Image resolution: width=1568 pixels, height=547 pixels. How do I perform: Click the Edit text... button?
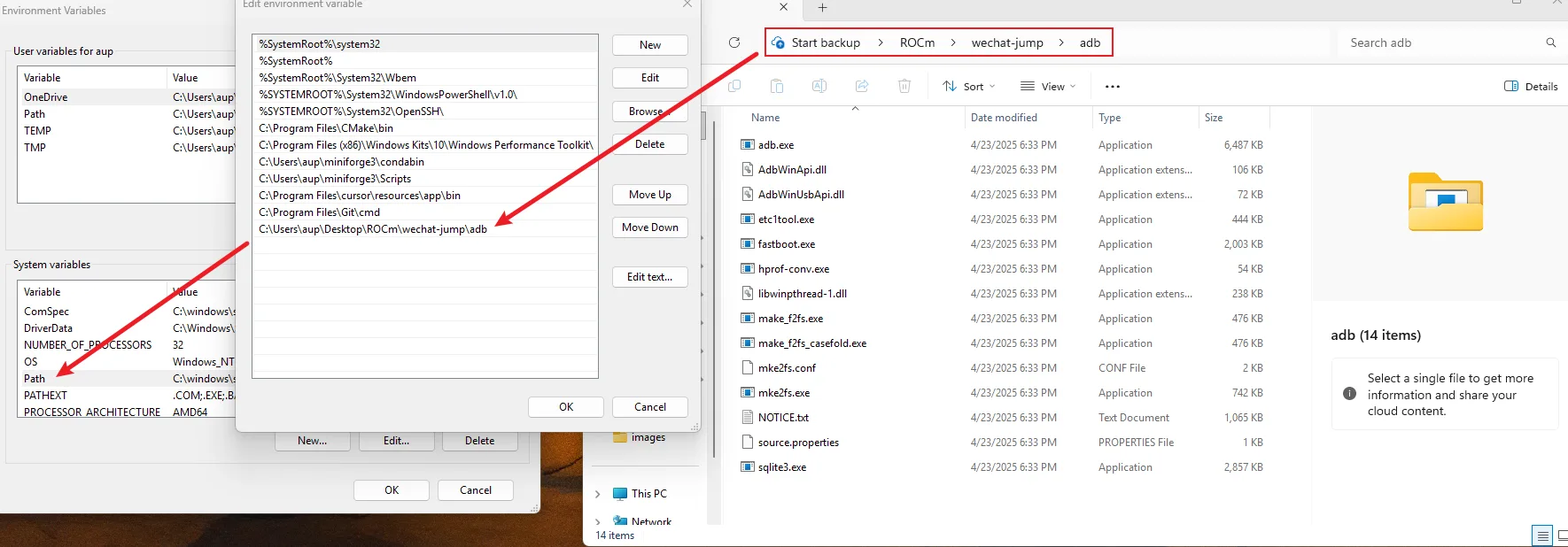coord(650,277)
